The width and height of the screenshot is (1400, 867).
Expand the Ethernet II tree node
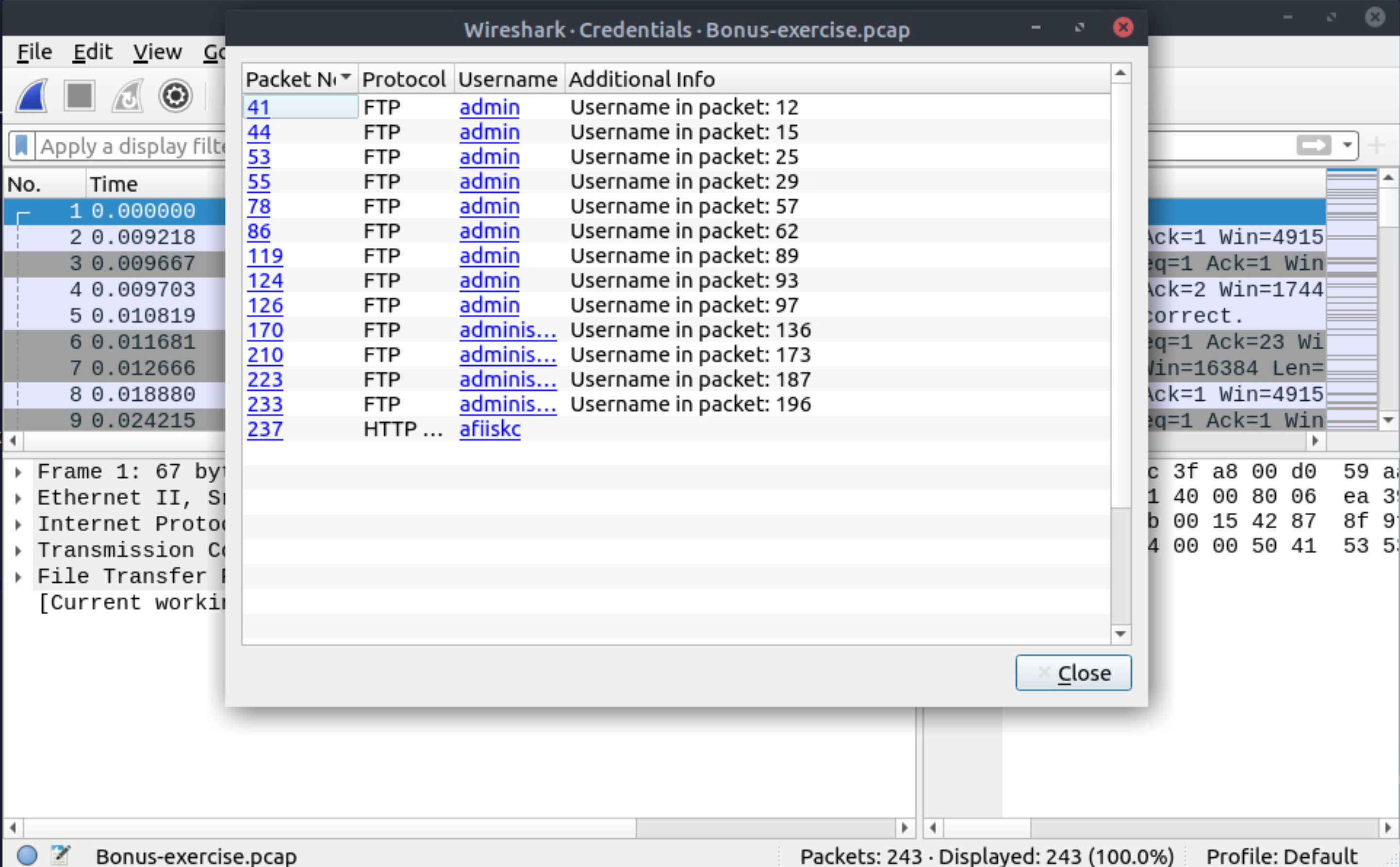[18, 498]
